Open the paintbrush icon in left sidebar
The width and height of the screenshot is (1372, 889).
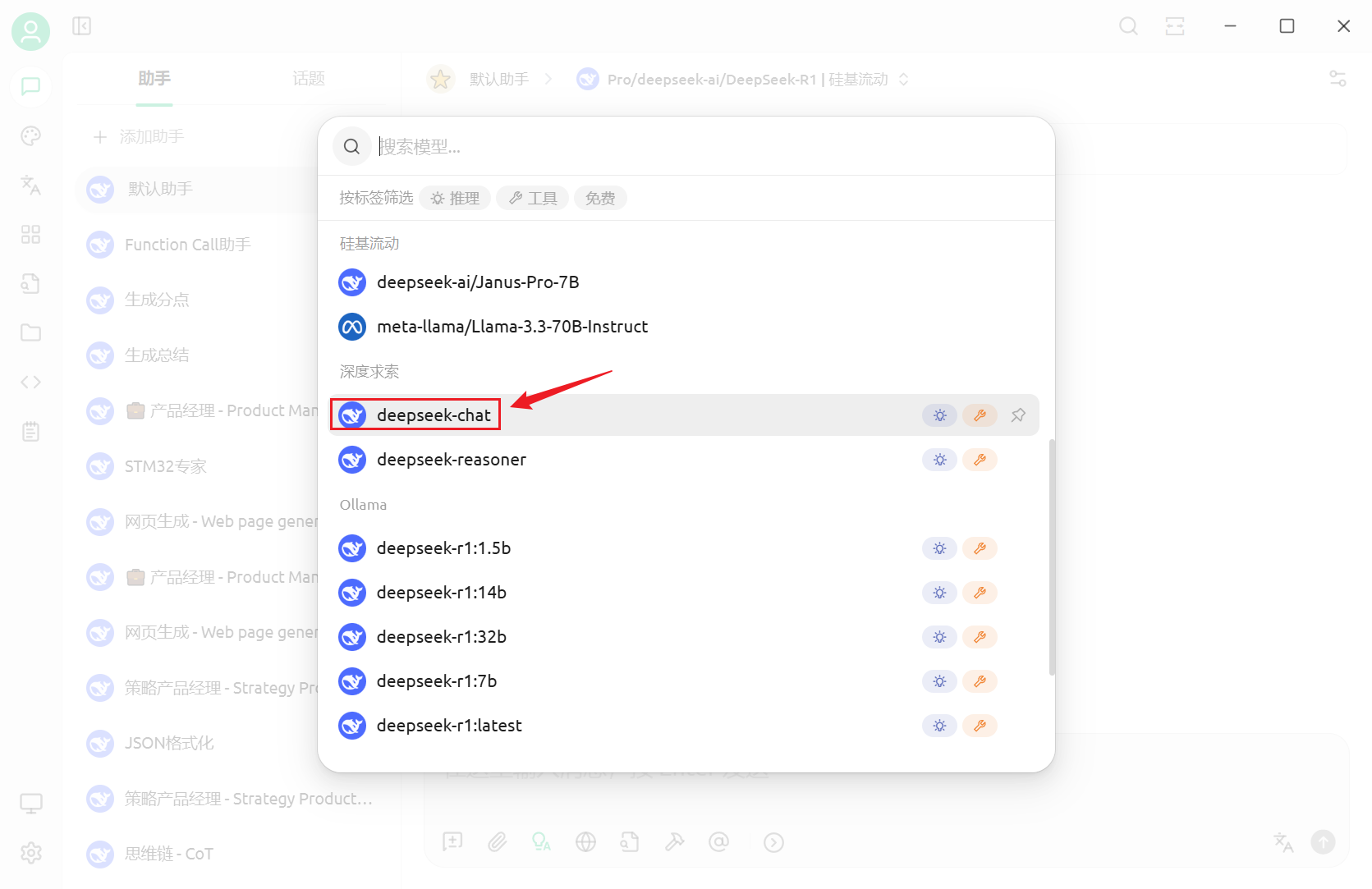point(31,136)
